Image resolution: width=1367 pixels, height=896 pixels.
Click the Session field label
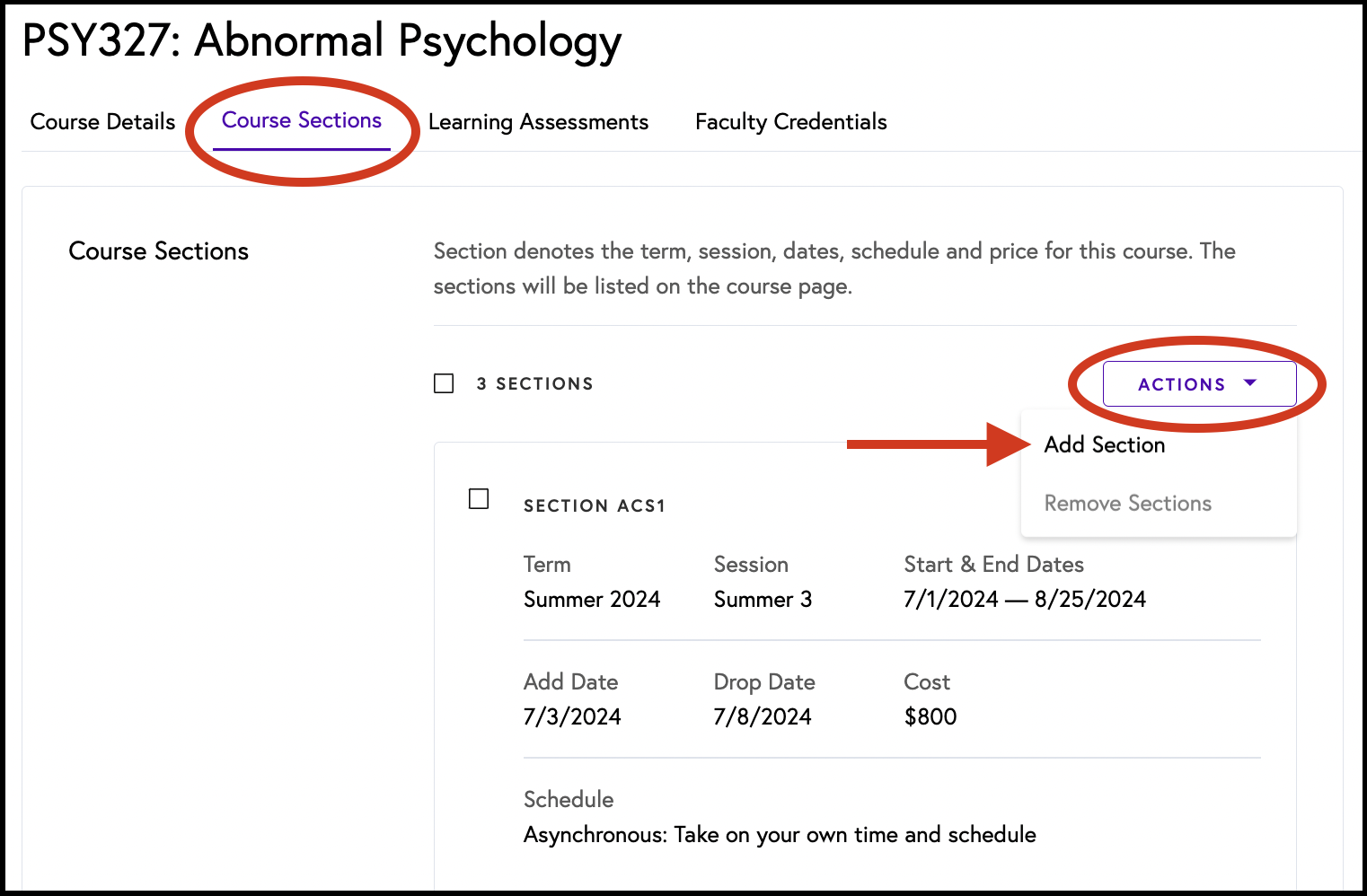(x=751, y=564)
